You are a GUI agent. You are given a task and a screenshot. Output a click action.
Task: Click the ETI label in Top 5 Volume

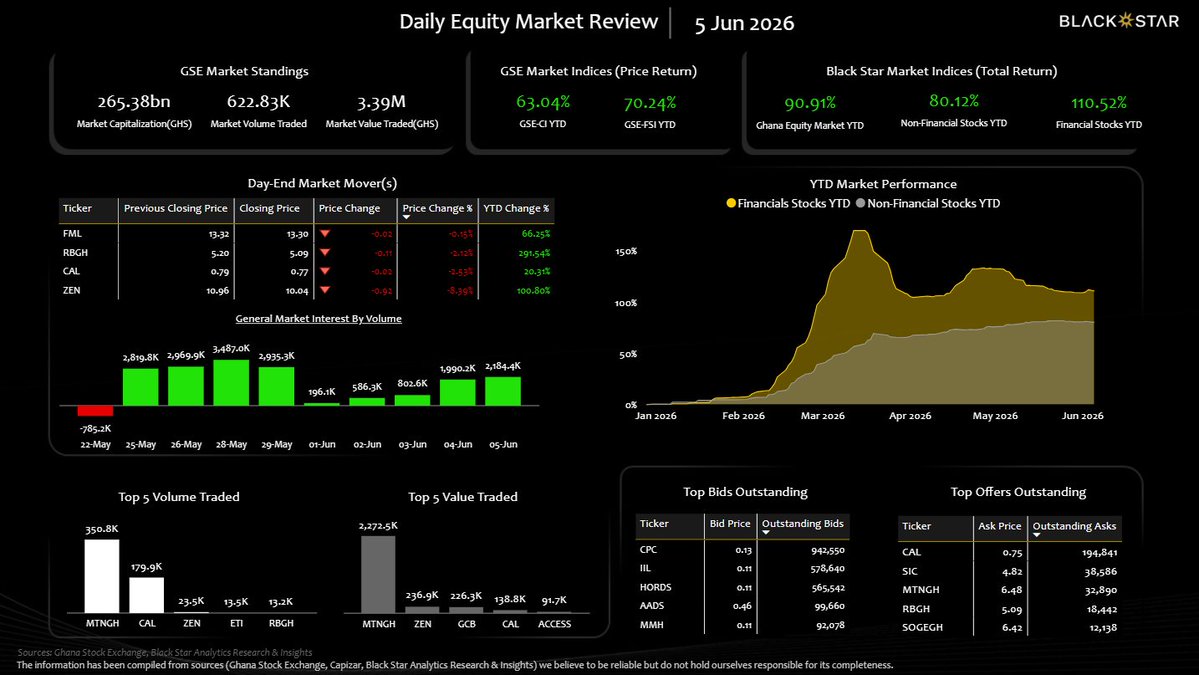click(236, 623)
